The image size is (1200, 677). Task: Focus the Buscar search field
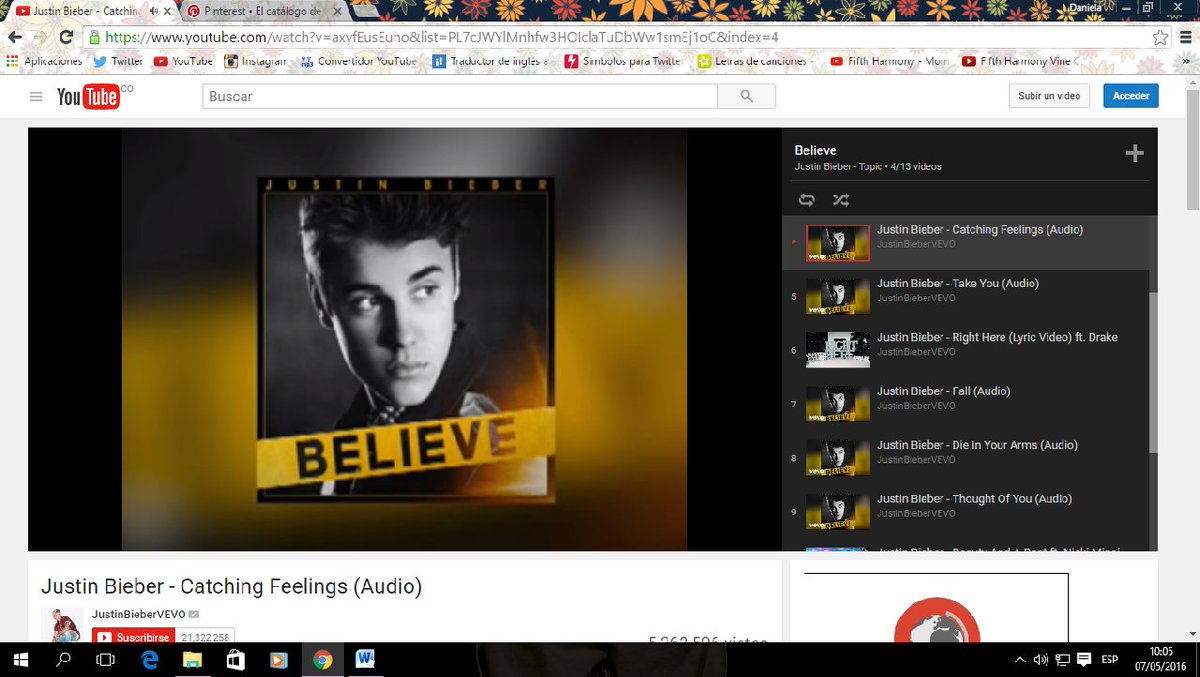(460, 96)
